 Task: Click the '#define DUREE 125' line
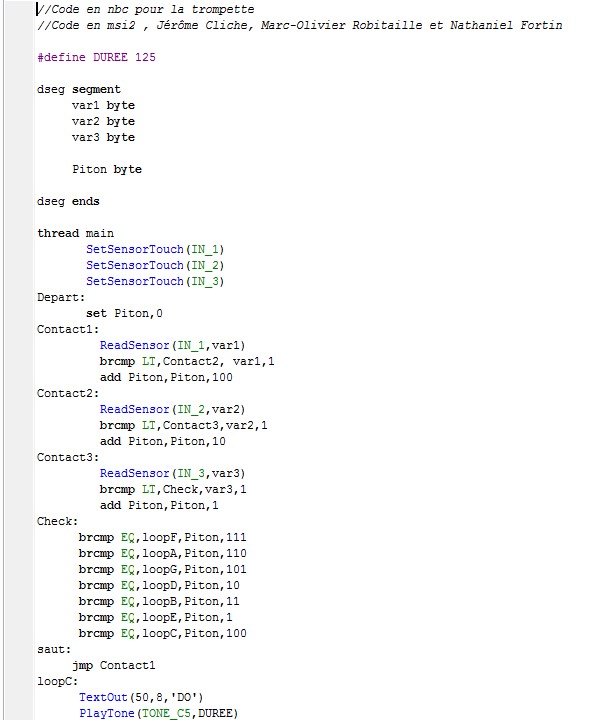click(x=96, y=57)
